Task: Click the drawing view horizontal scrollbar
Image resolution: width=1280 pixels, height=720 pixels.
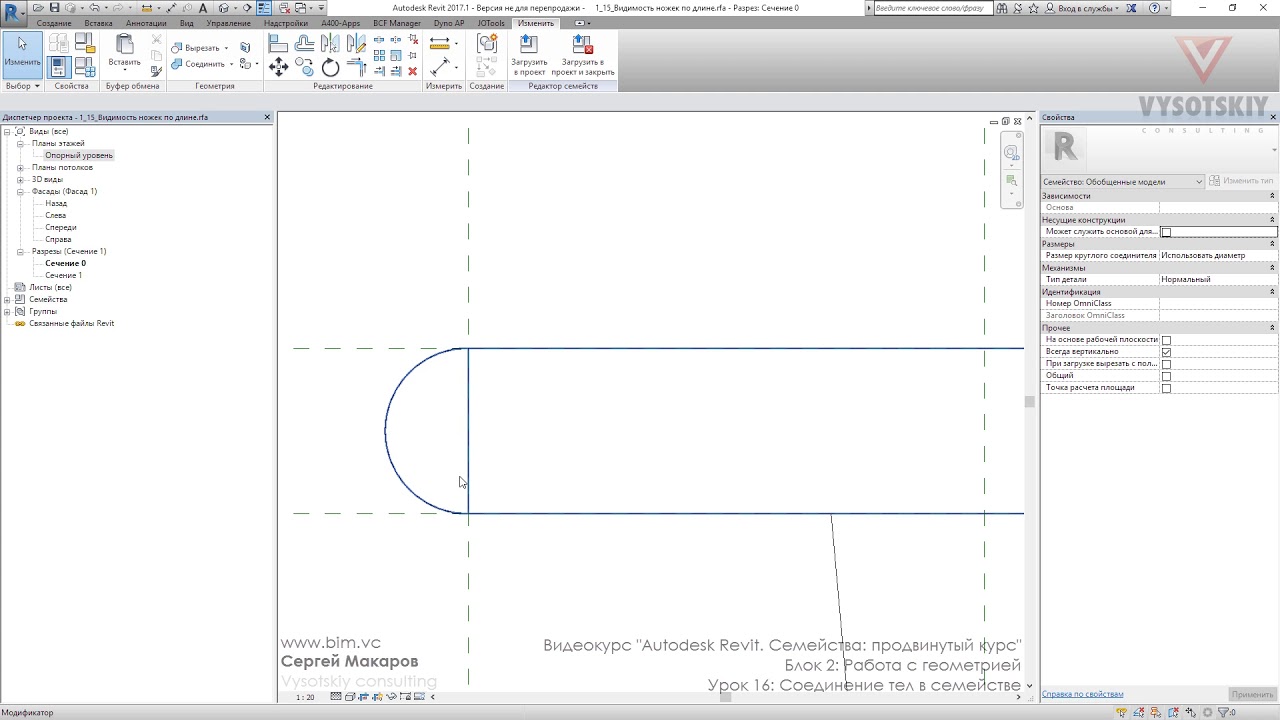Action: click(x=728, y=697)
